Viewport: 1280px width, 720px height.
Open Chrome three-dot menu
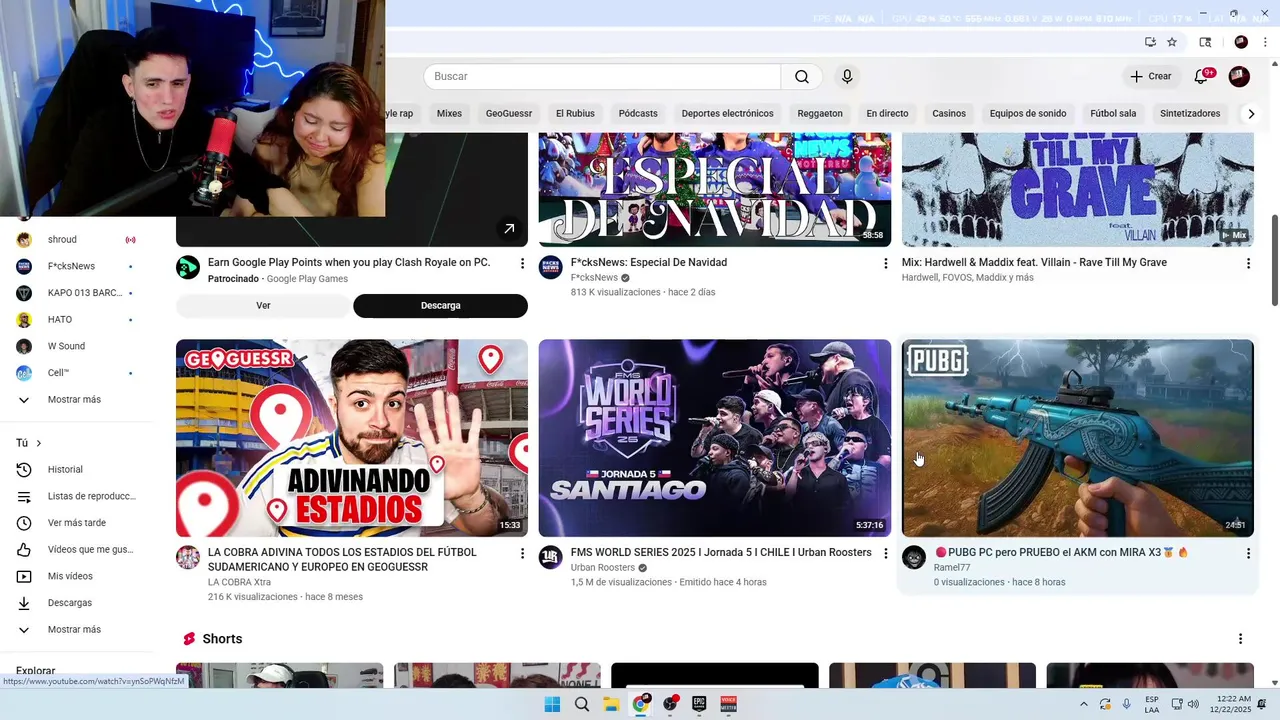(x=1266, y=42)
